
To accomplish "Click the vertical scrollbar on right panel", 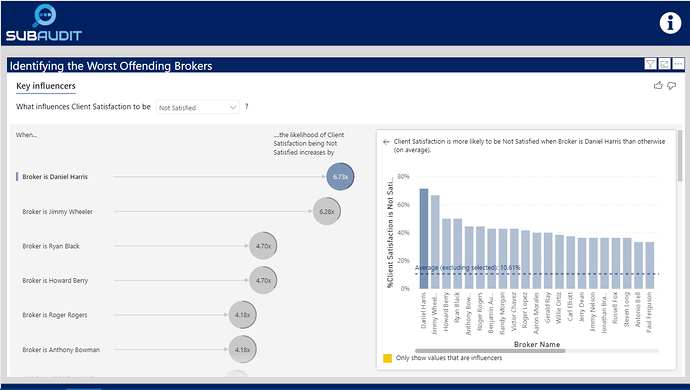I will coord(680,156).
